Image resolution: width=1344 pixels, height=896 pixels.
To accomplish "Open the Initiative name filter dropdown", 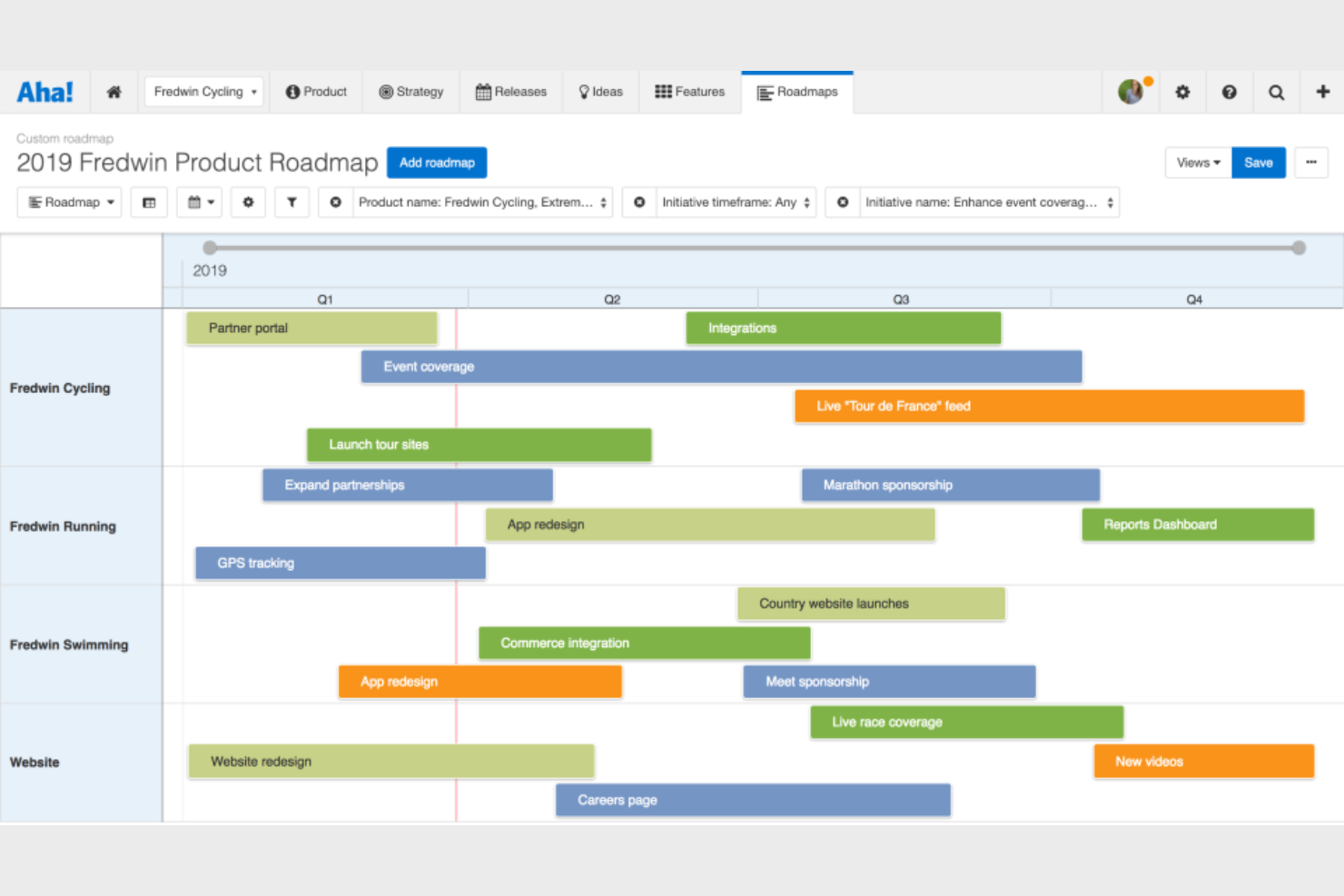I will pos(990,202).
